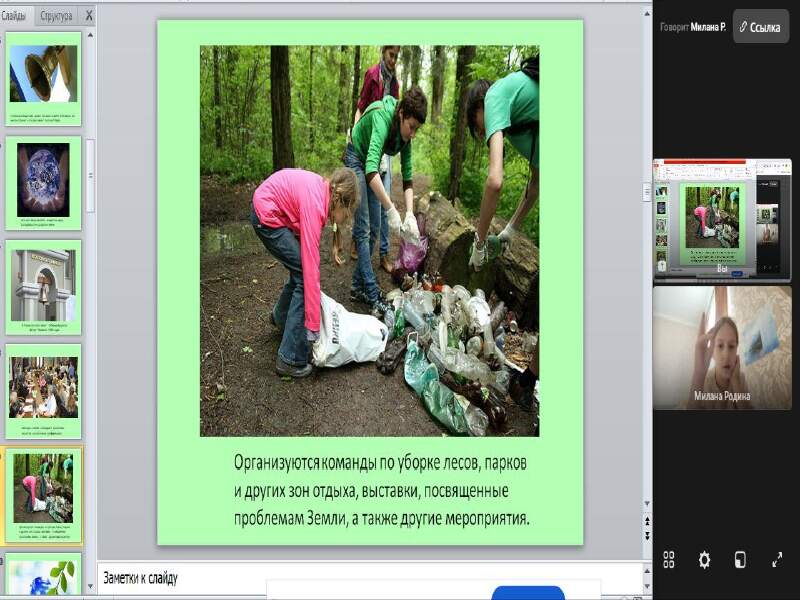
Task: Select the forest cleanup slide thumbnail
Action: [43, 496]
